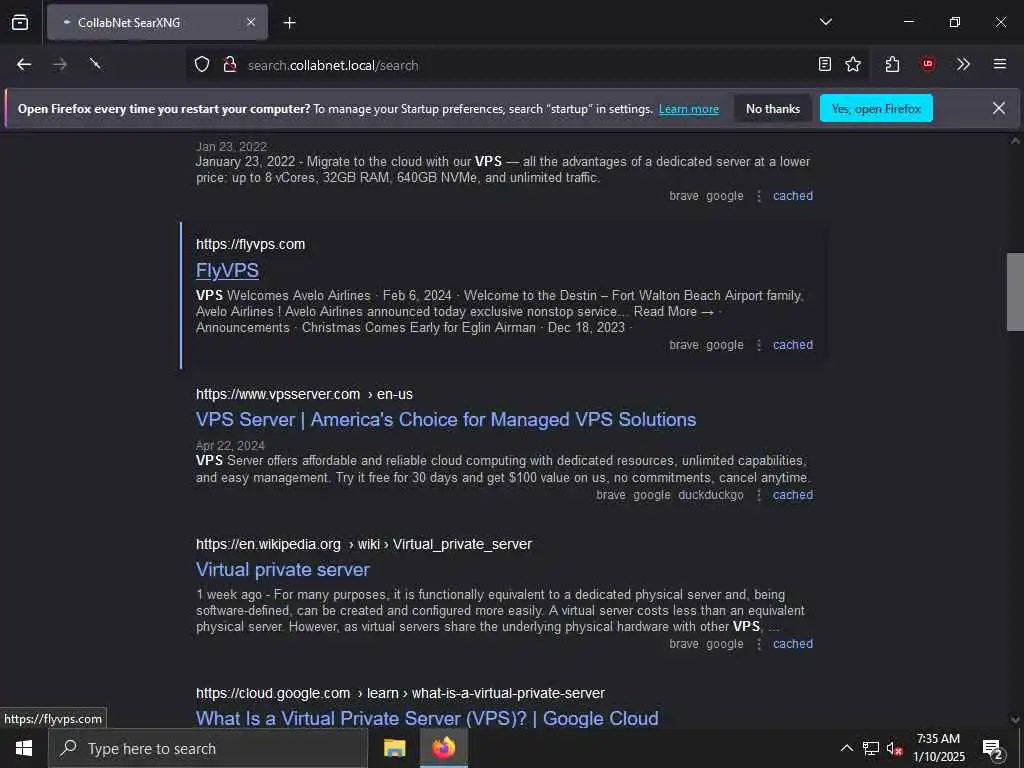
Task: Open more options dots for Jan 23 result
Action: [759, 196]
